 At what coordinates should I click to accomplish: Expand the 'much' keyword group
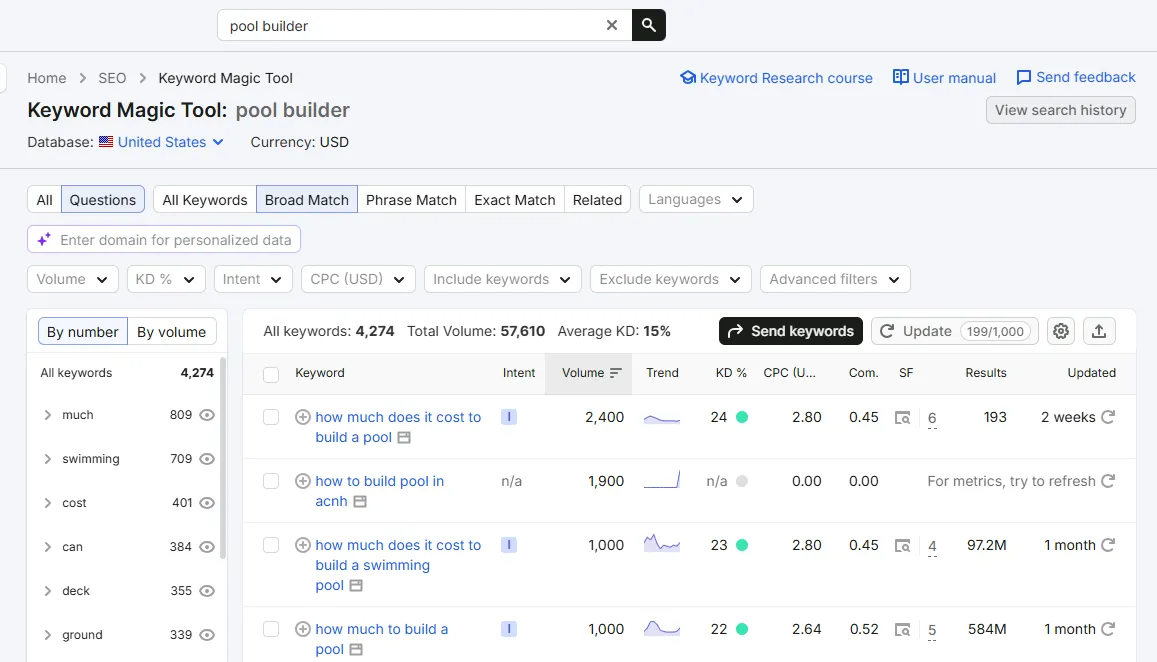[47, 415]
